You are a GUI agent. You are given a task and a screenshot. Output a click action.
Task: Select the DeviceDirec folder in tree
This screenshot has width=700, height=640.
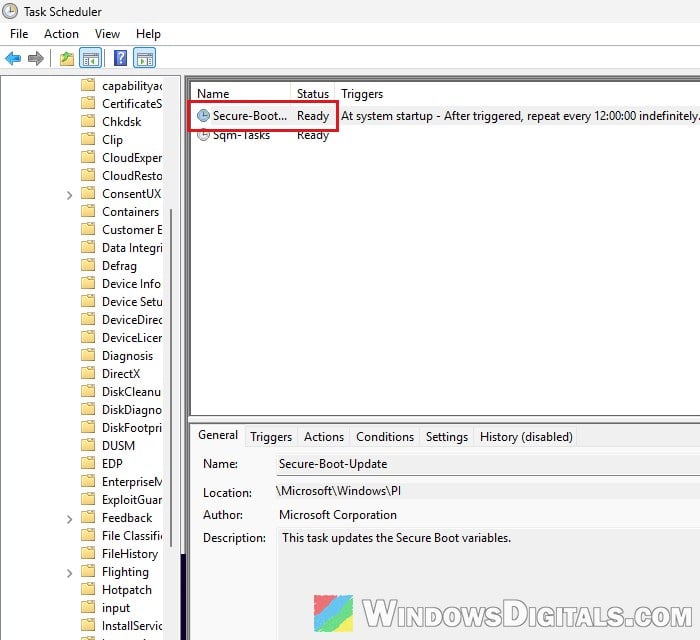tap(132, 320)
